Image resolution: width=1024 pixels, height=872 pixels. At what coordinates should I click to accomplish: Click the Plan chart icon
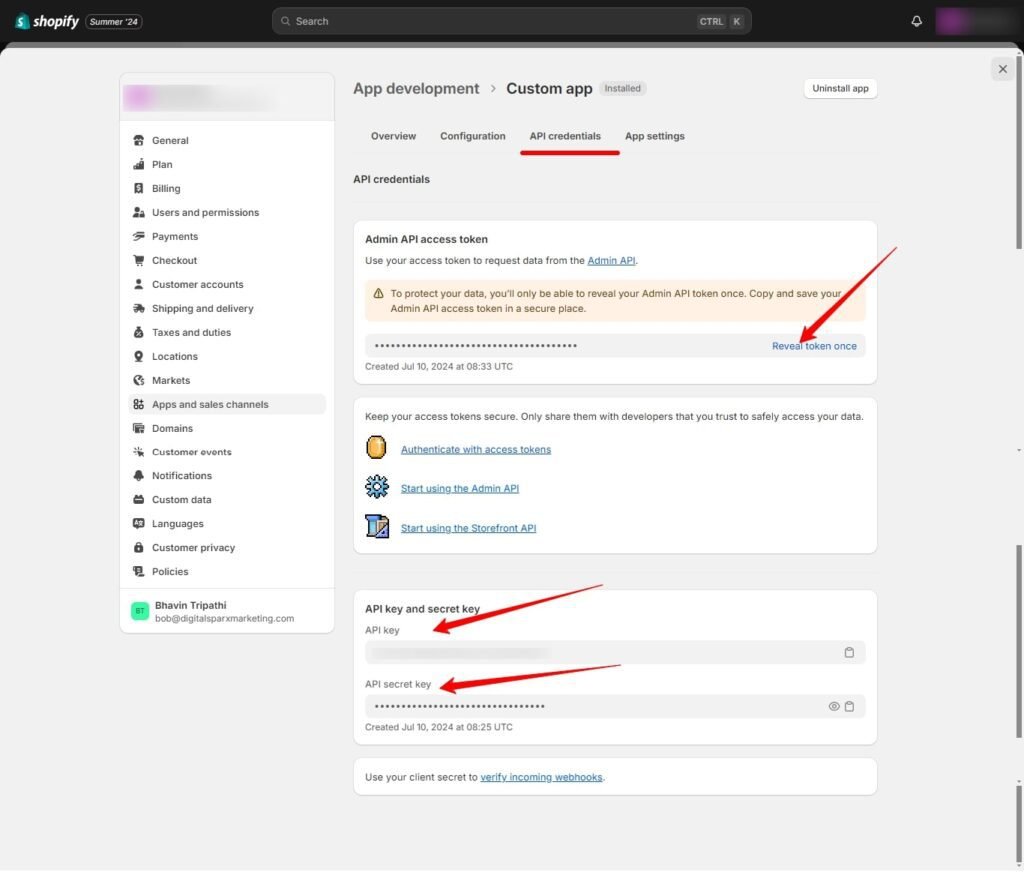click(x=138, y=165)
